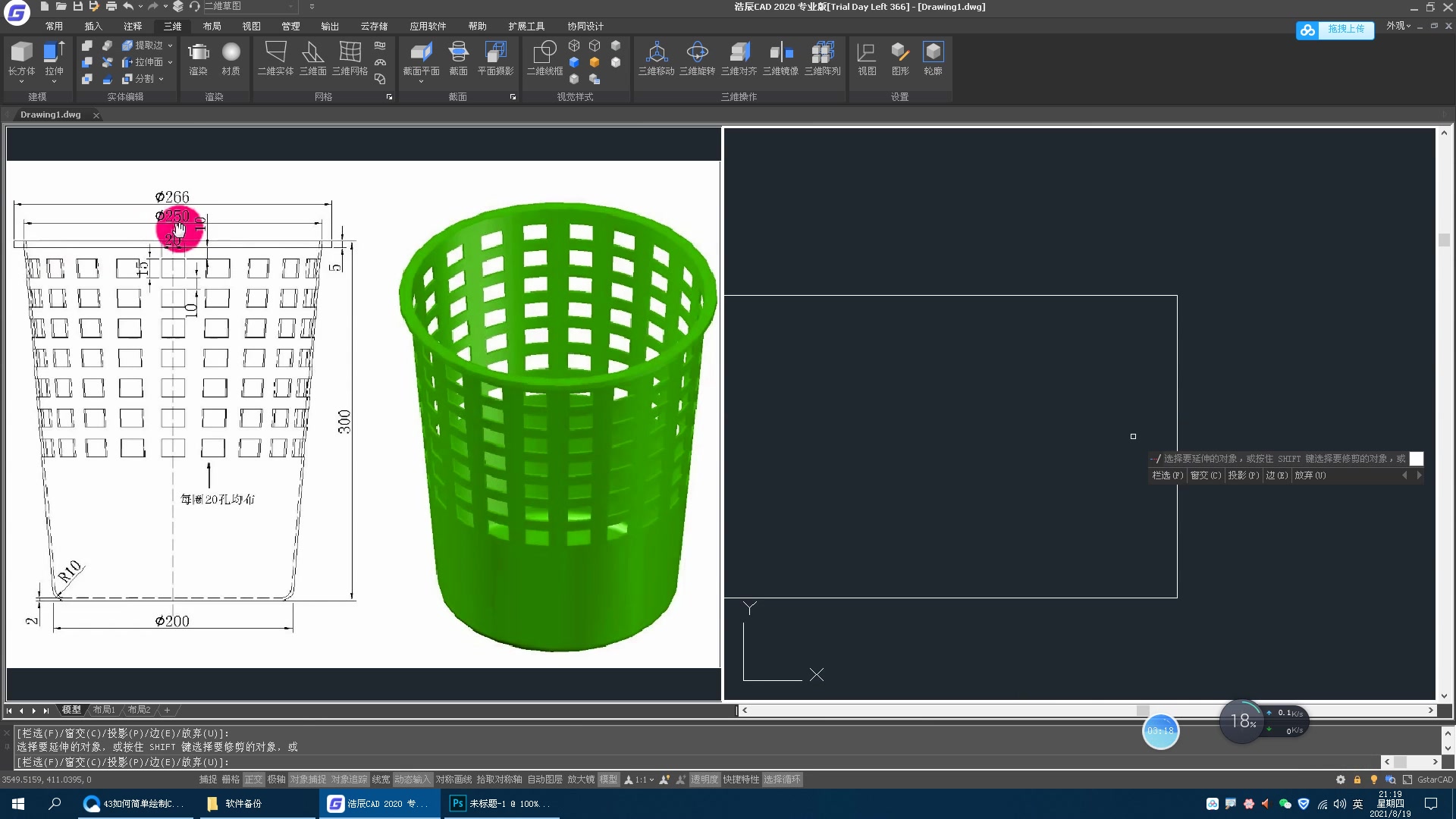This screenshot has height=819, width=1456.
Task: Choose the 投影(P) command option
Action: pos(1243,475)
